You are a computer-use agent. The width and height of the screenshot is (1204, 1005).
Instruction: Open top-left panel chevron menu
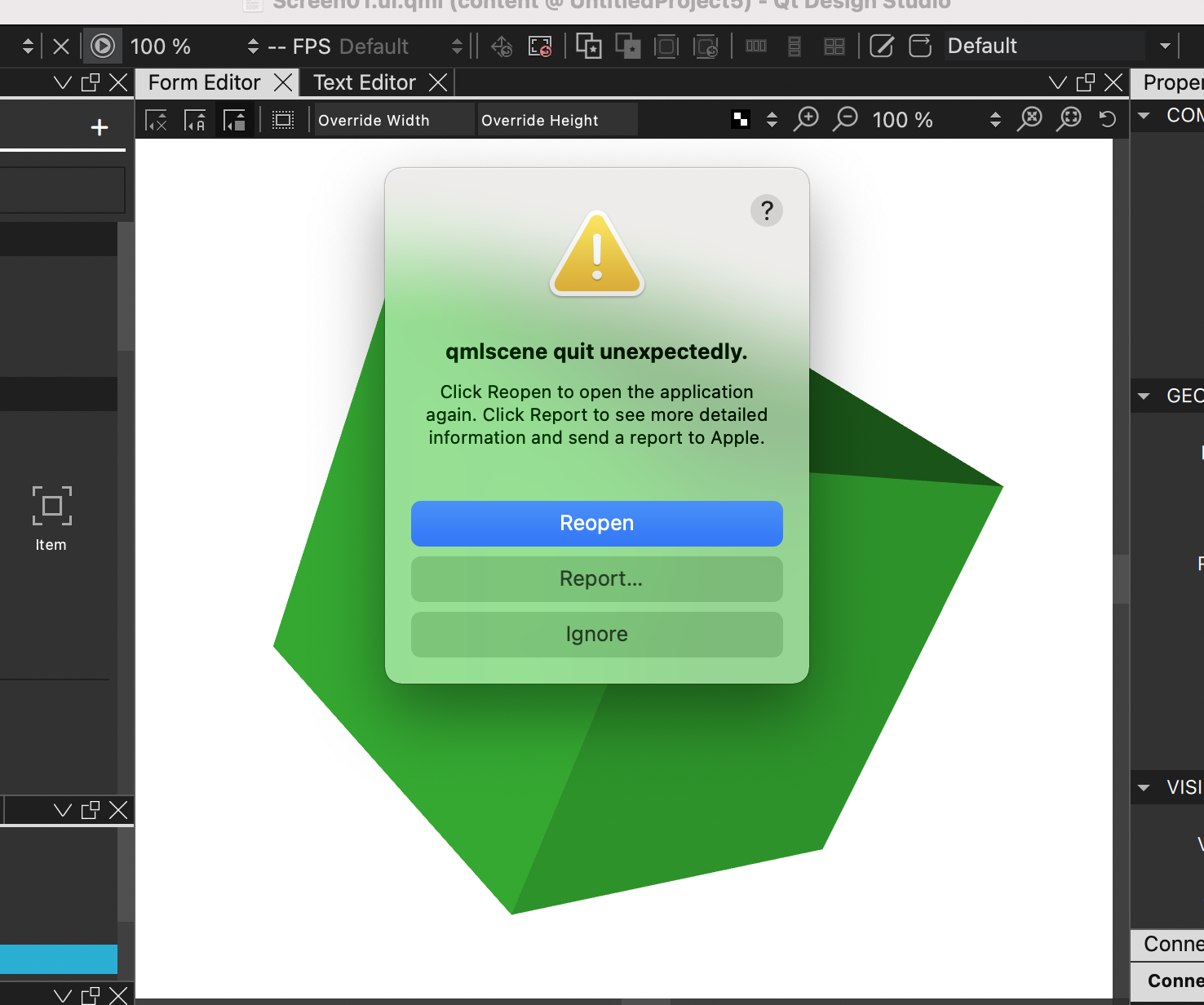point(63,82)
